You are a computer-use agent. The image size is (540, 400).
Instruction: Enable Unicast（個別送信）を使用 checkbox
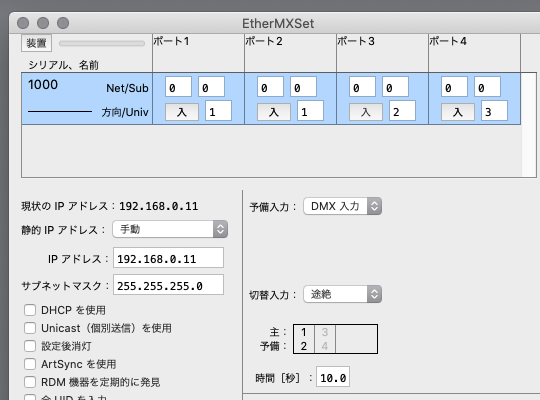[30, 328]
